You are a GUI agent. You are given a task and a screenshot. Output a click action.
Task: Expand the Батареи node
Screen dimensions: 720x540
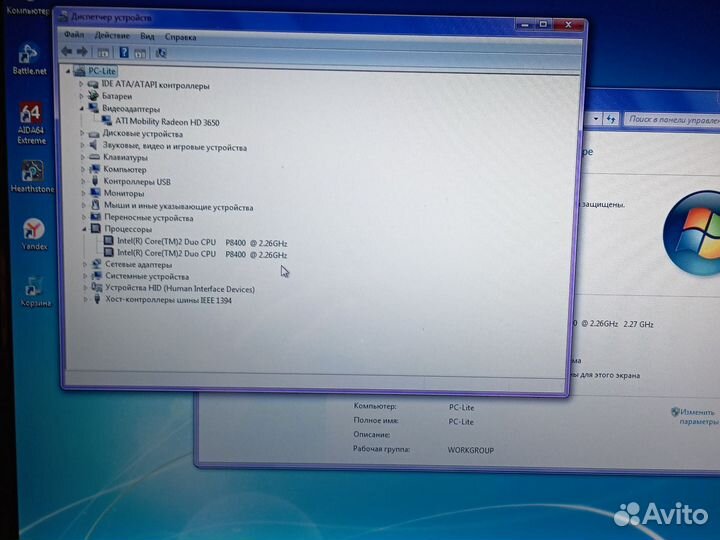pos(81,96)
